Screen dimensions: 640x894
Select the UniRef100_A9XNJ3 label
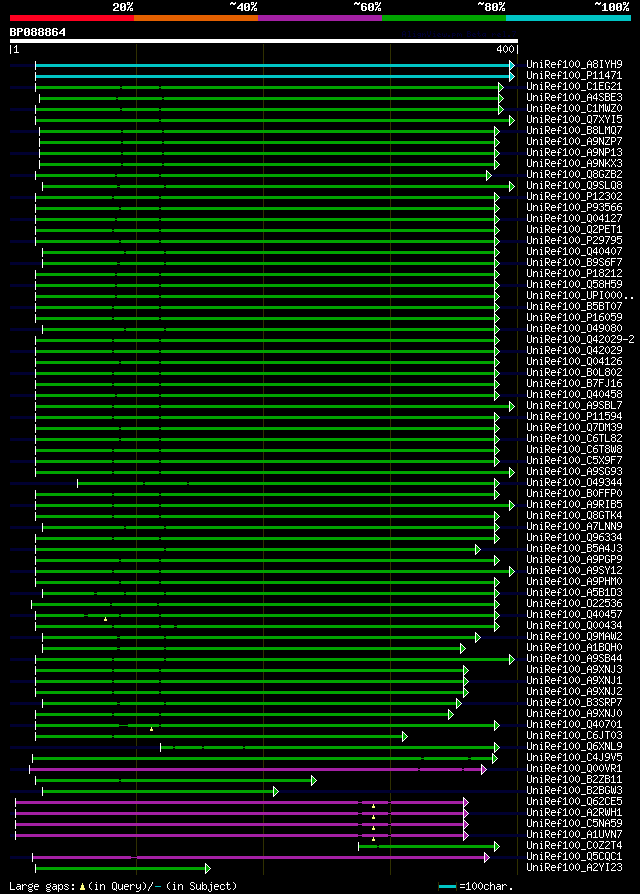coord(574,669)
